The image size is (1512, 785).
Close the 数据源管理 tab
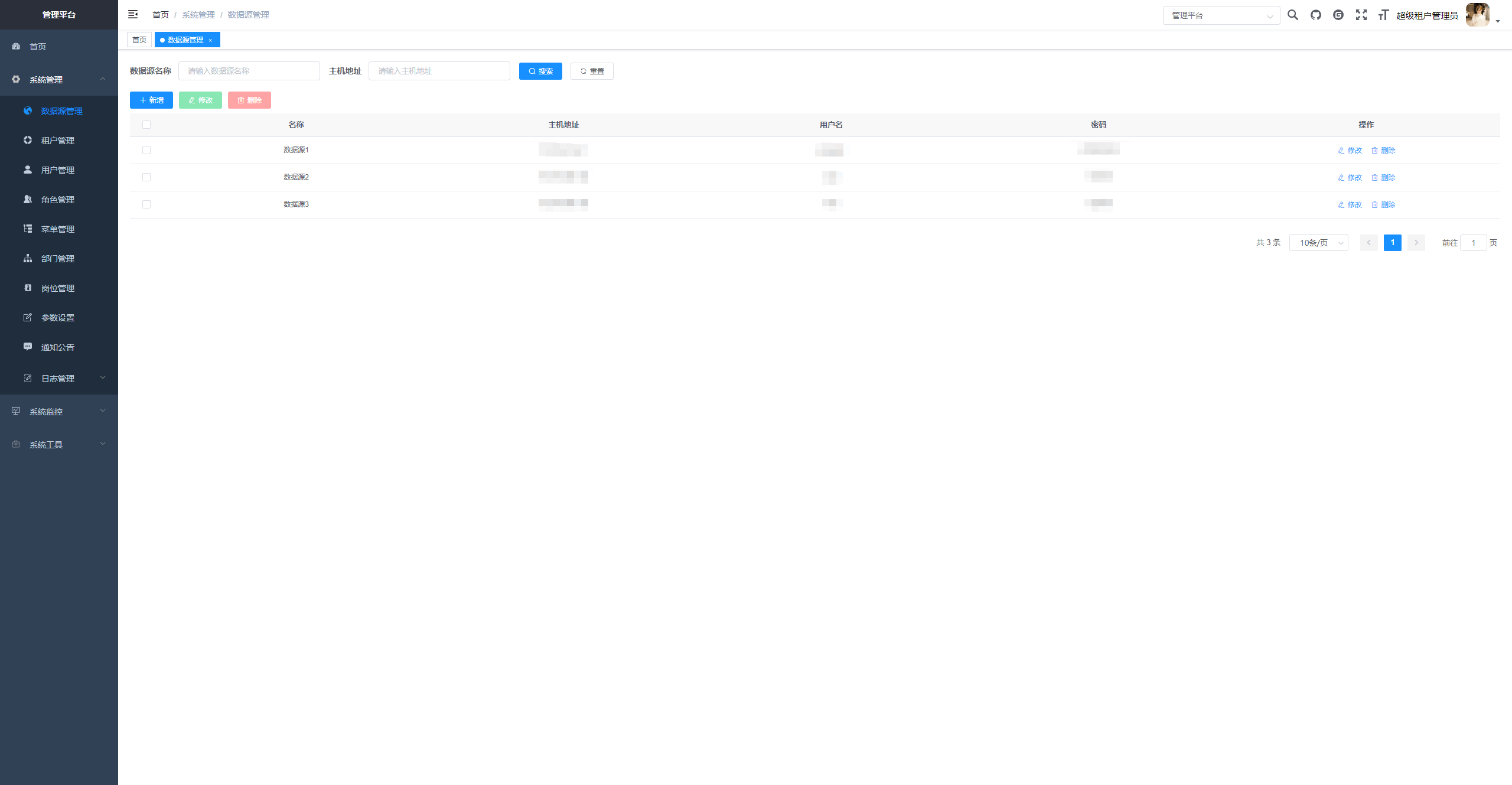click(x=210, y=40)
